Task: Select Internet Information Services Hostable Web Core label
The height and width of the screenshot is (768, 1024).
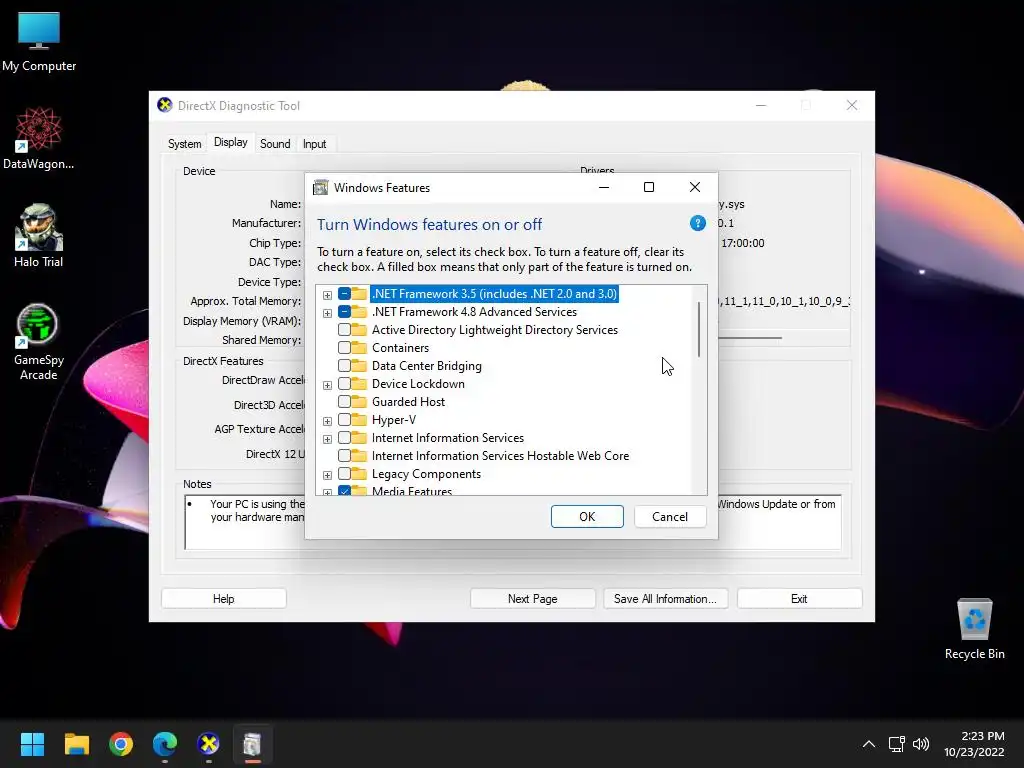Action: 500,456
